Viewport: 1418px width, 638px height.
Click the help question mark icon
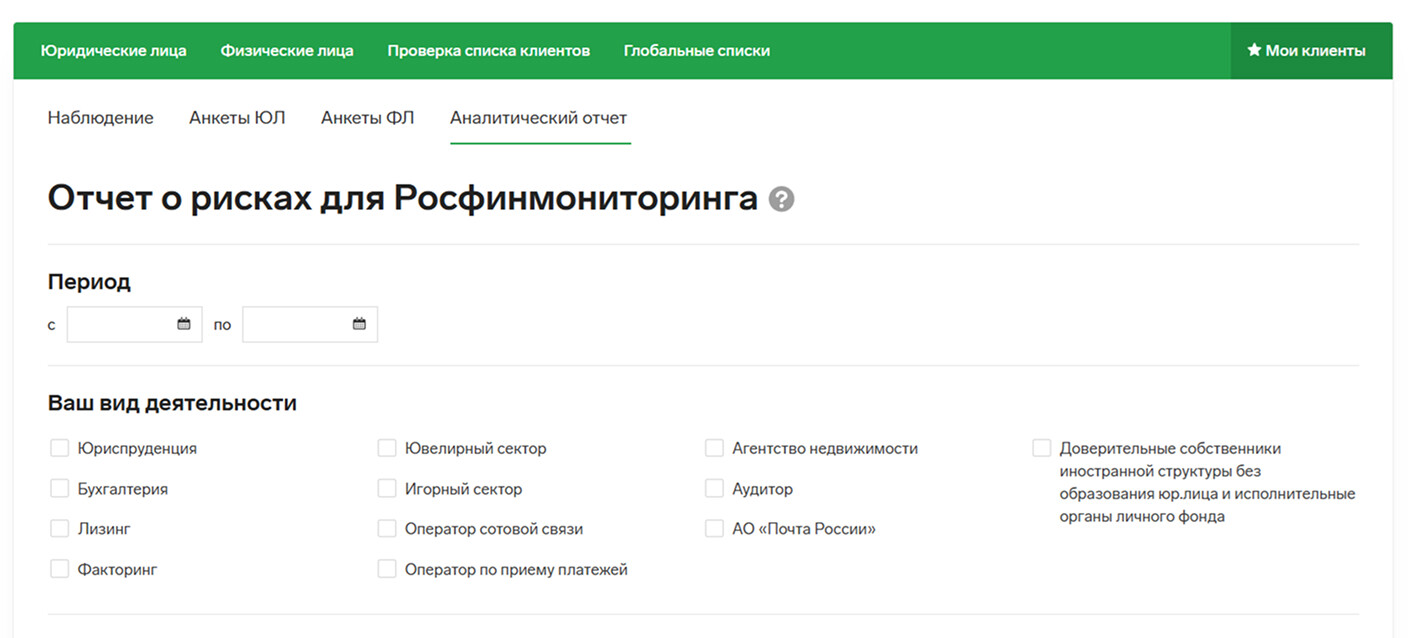[x=781, y=199]
